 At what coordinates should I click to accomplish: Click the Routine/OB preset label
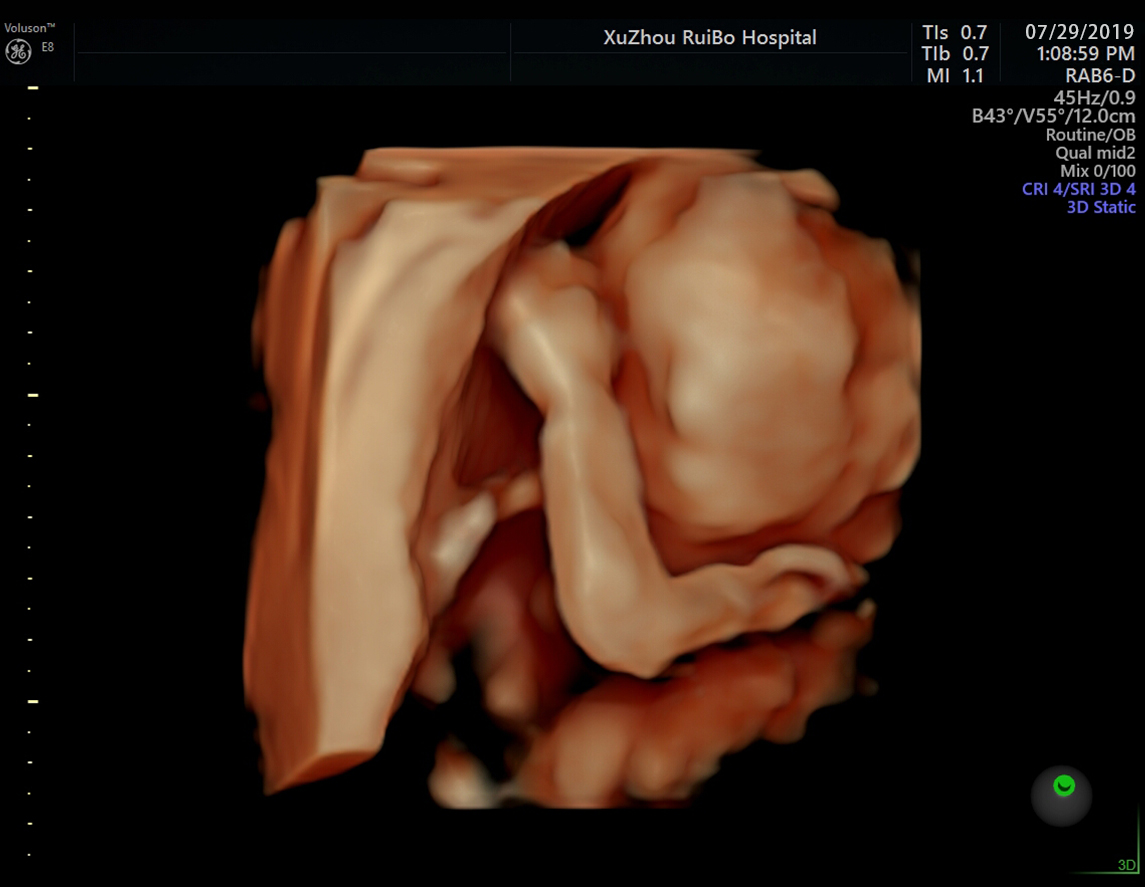1090,135
